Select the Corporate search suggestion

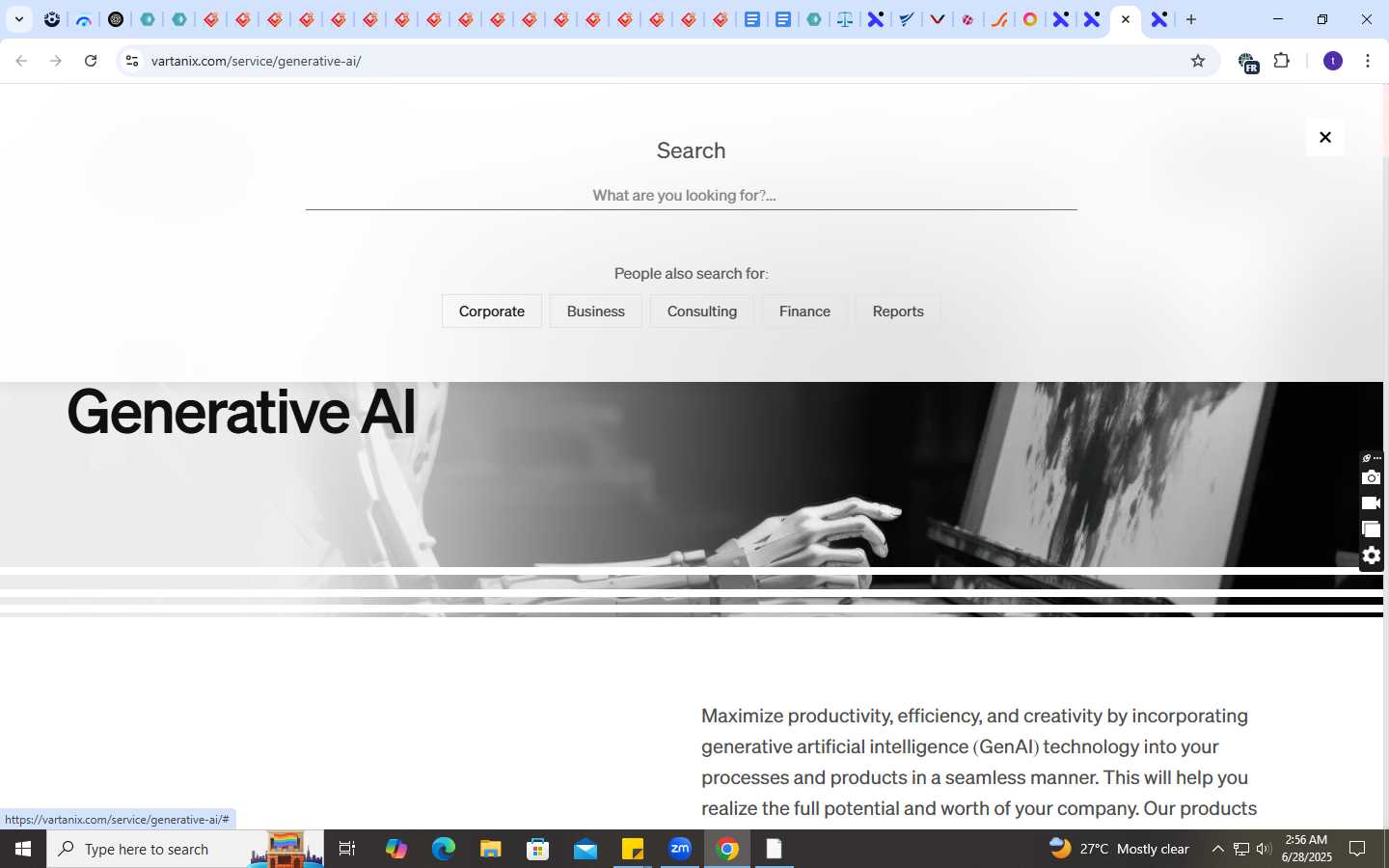[492, 312]
